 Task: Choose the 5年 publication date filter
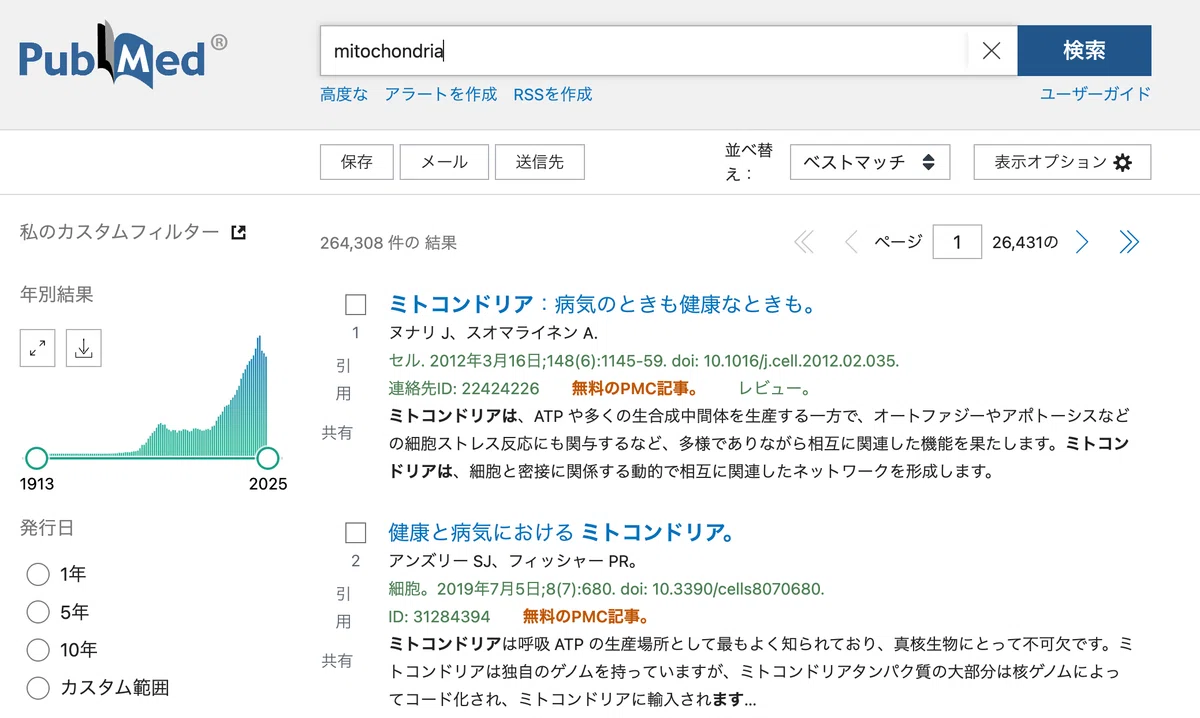tap(38, 612)
